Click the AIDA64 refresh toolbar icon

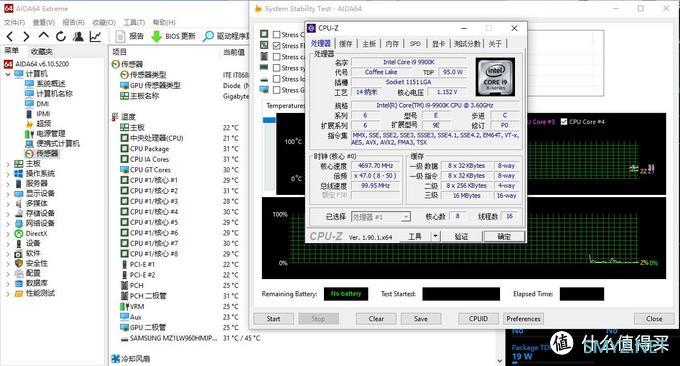tap(61, 36)
